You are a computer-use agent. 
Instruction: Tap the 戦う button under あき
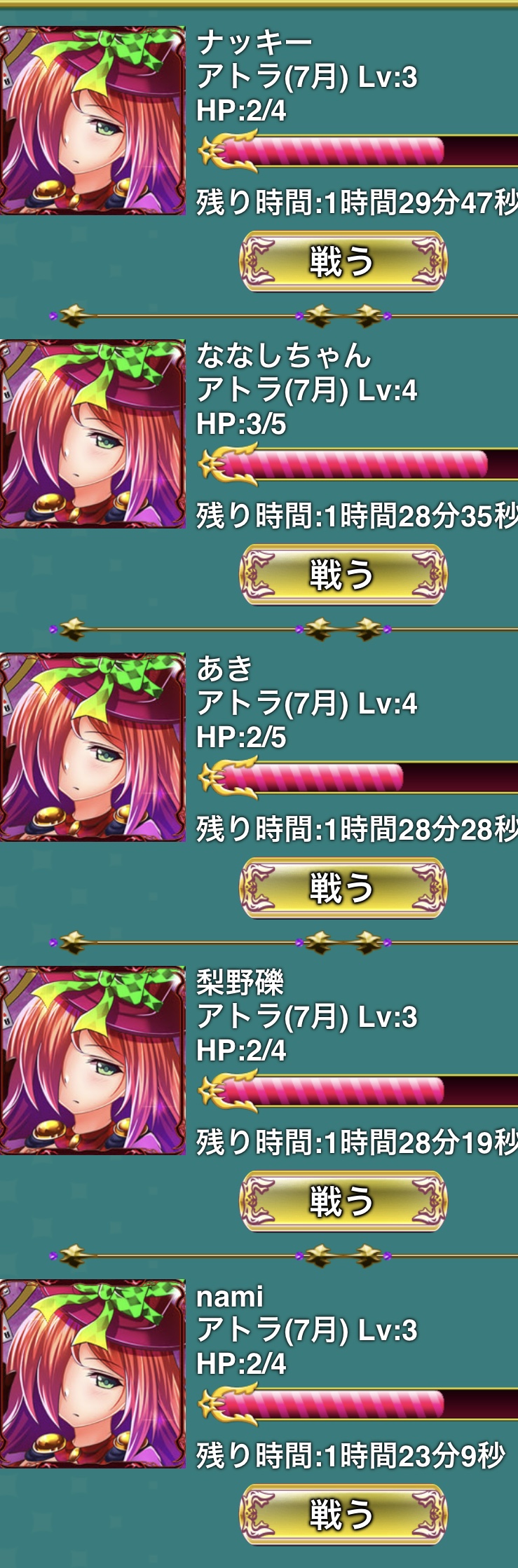tap(343, 888)
